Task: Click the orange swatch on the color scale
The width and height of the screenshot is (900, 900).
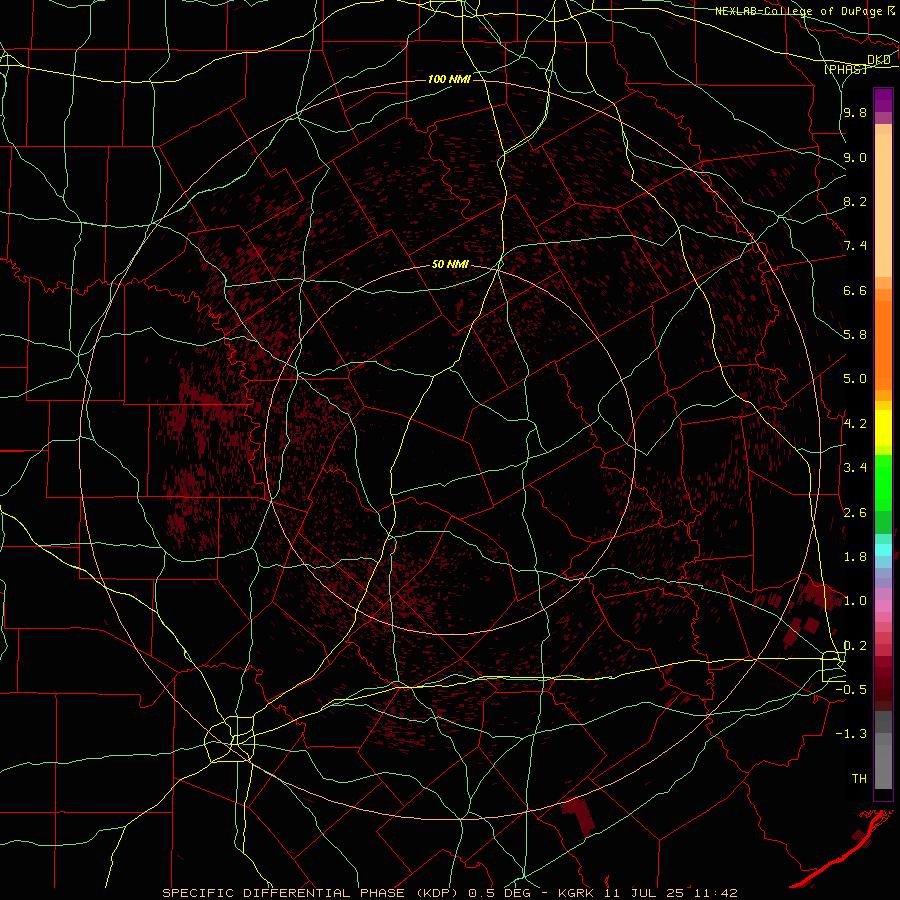Action: [883, 346]
